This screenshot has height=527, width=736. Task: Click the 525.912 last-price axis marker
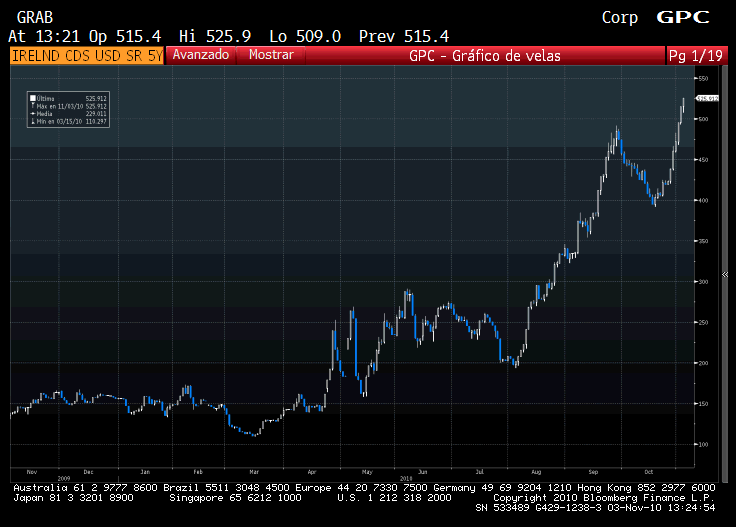707,99
